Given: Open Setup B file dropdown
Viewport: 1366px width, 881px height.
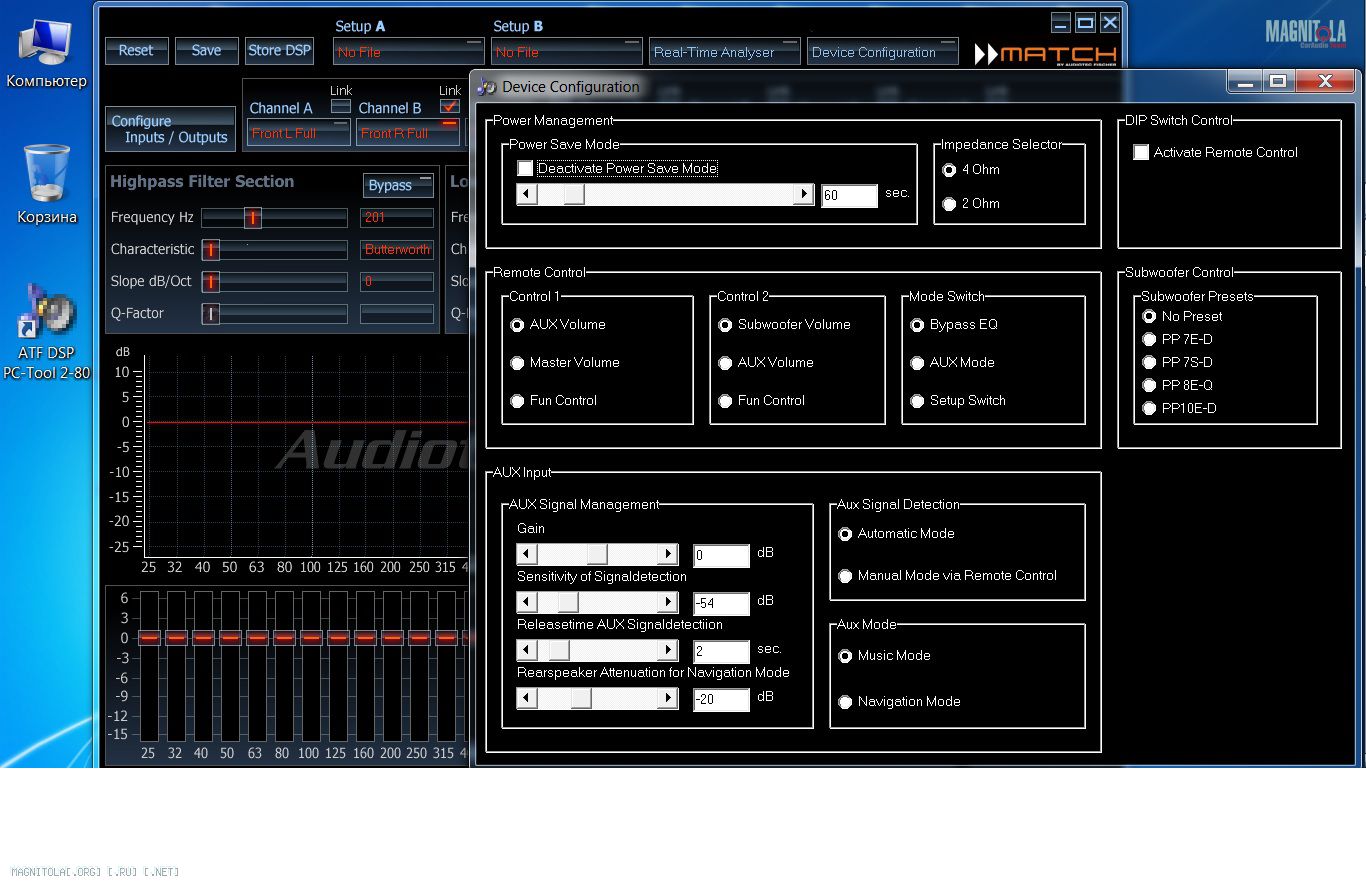Looking at the screenshot, I should tap(566, 52).
